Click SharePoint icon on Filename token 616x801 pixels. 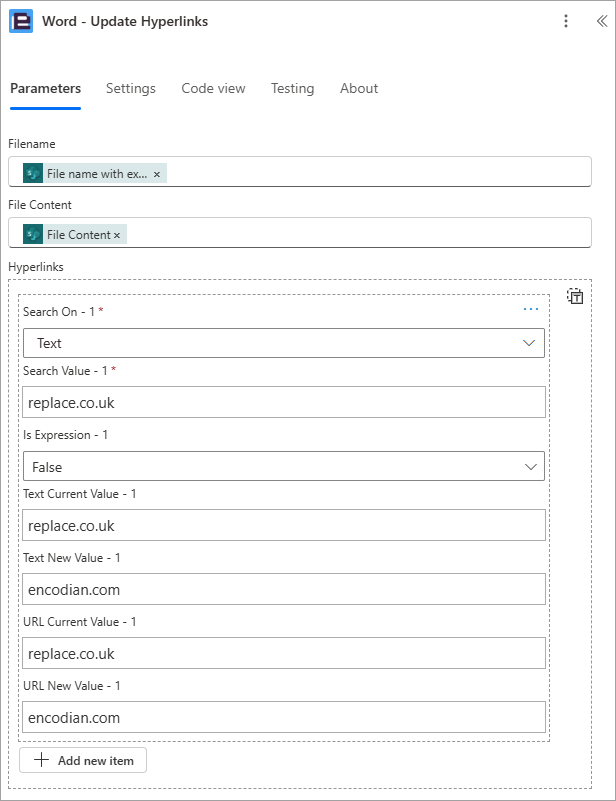click(33, 173)
